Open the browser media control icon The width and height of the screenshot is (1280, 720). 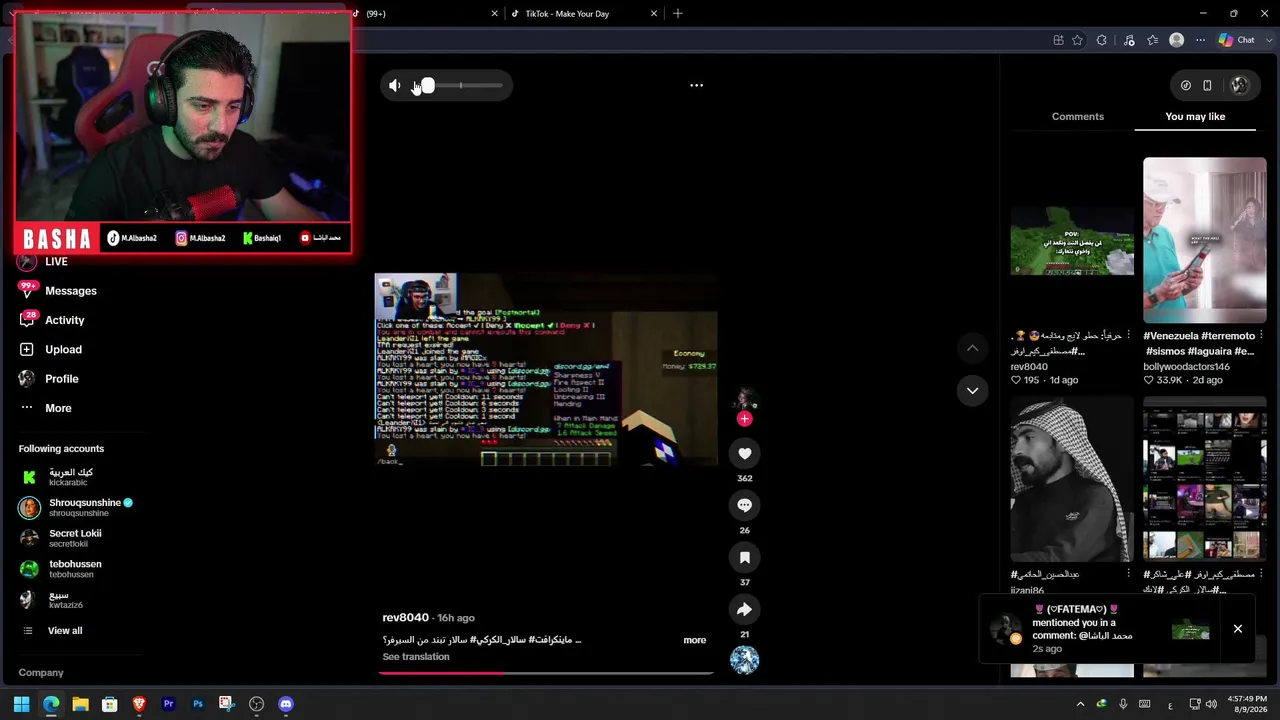[x=1129, y=41]
